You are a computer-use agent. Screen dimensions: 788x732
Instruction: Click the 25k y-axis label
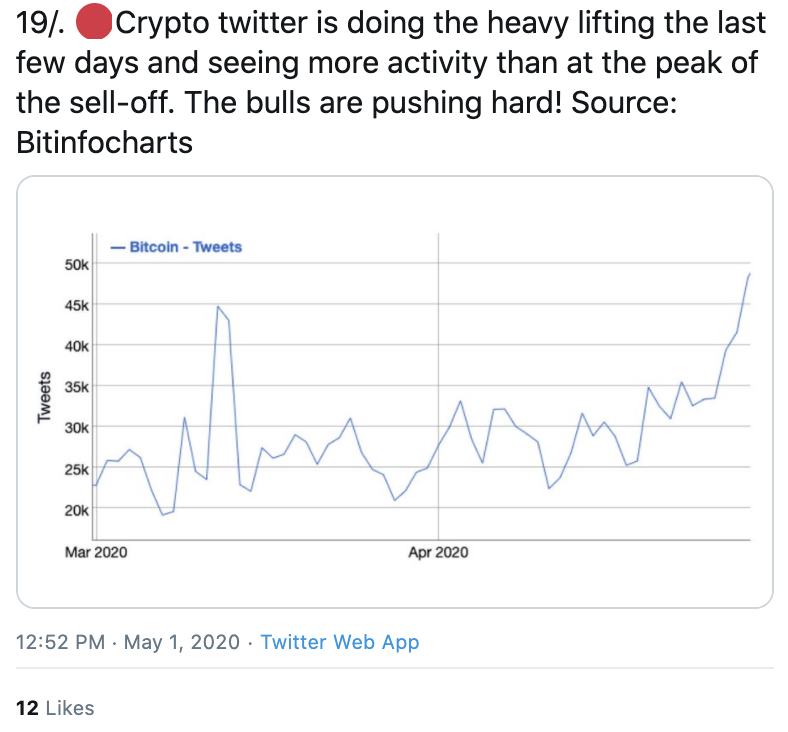[x=78, y=468]
